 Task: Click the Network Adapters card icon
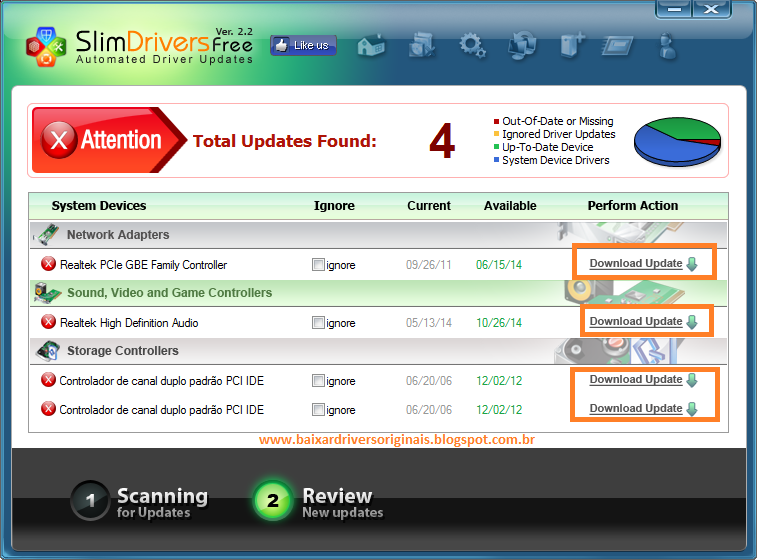[x=46, y=234]
